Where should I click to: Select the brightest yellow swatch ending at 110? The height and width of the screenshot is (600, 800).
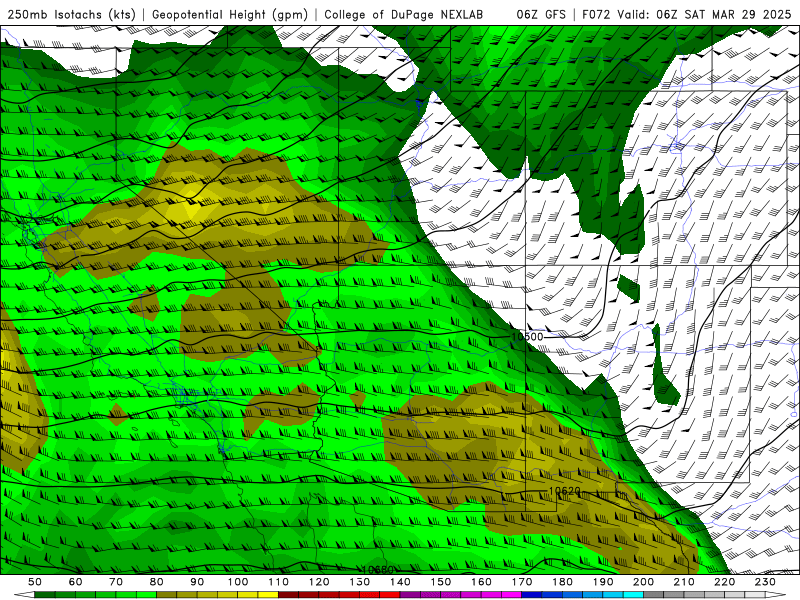(268, 595)
